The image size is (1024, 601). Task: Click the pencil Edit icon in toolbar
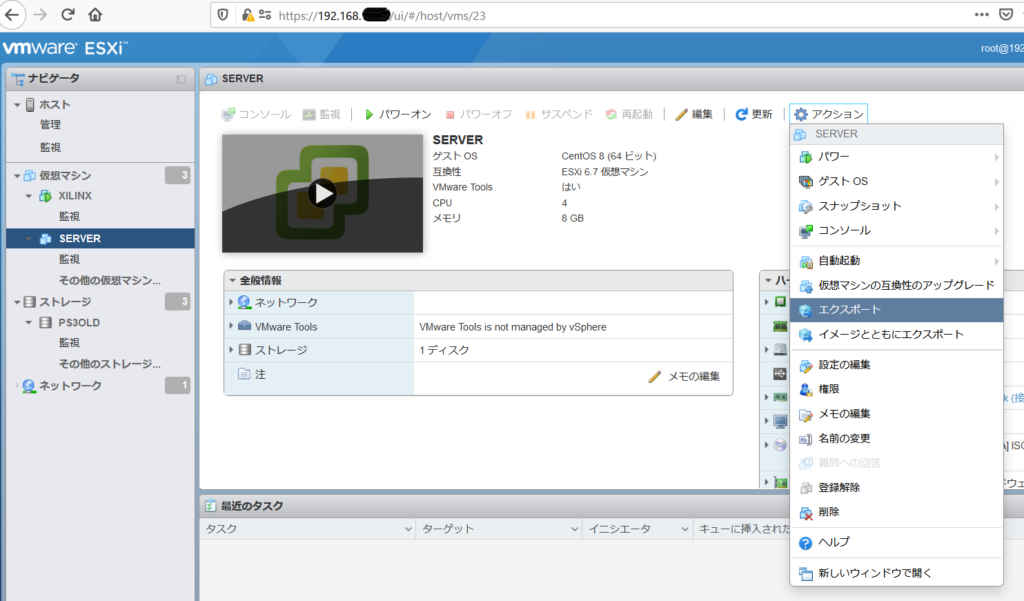pos(681,115)
